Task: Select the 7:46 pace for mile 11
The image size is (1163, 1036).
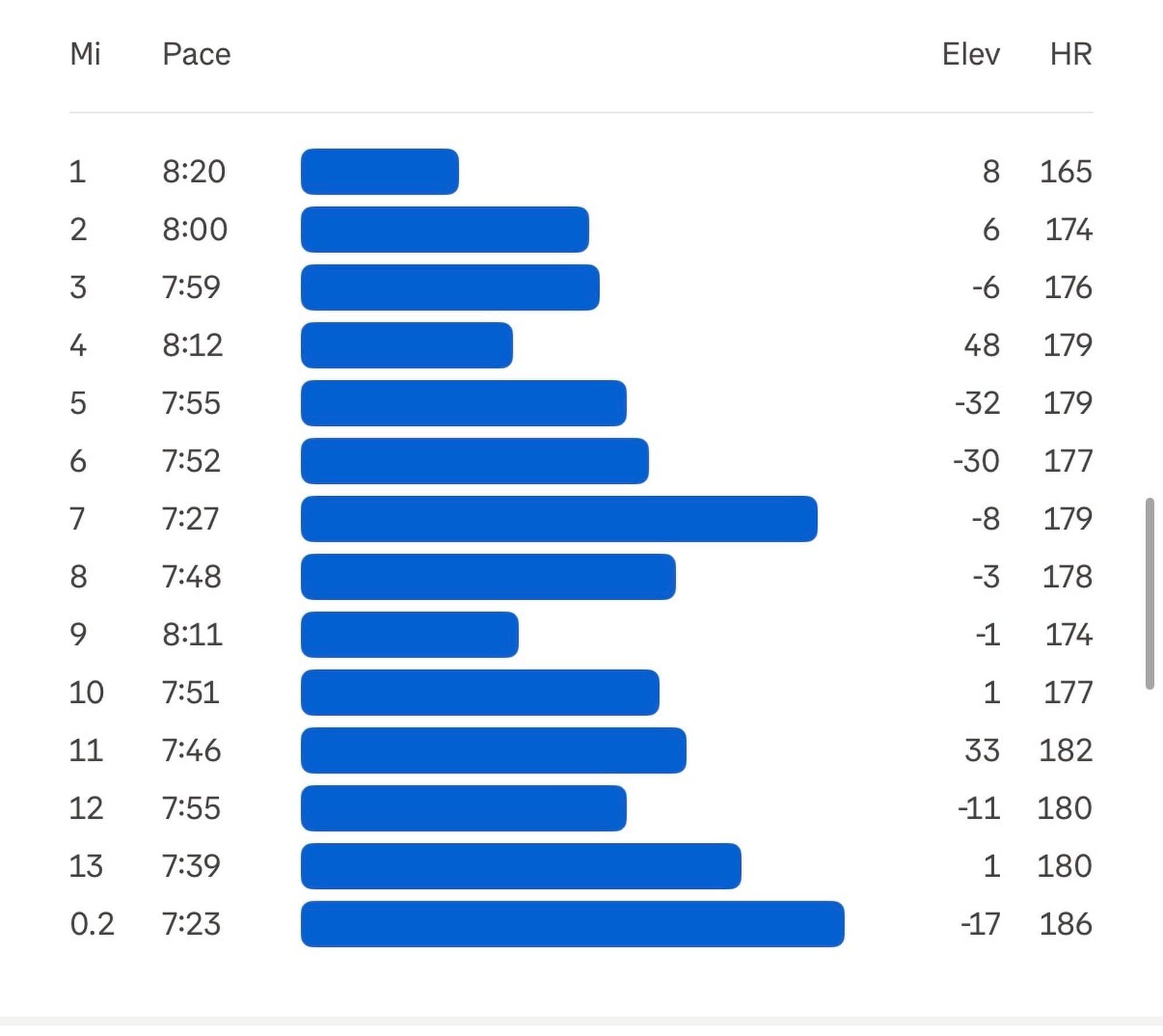Action: pyautogui.click(x=191, y=750)
